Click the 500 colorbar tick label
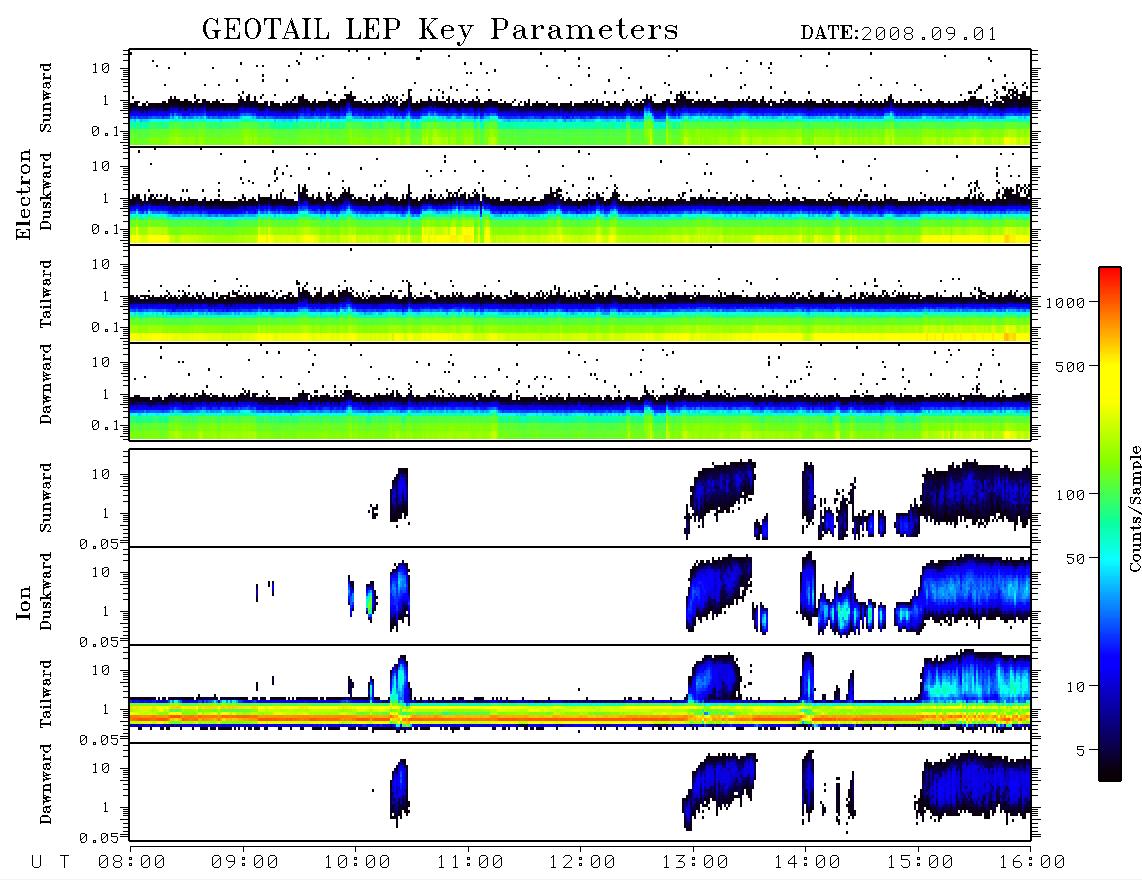The height and width of the screenshot is (880, 1142). point(1070,367)
